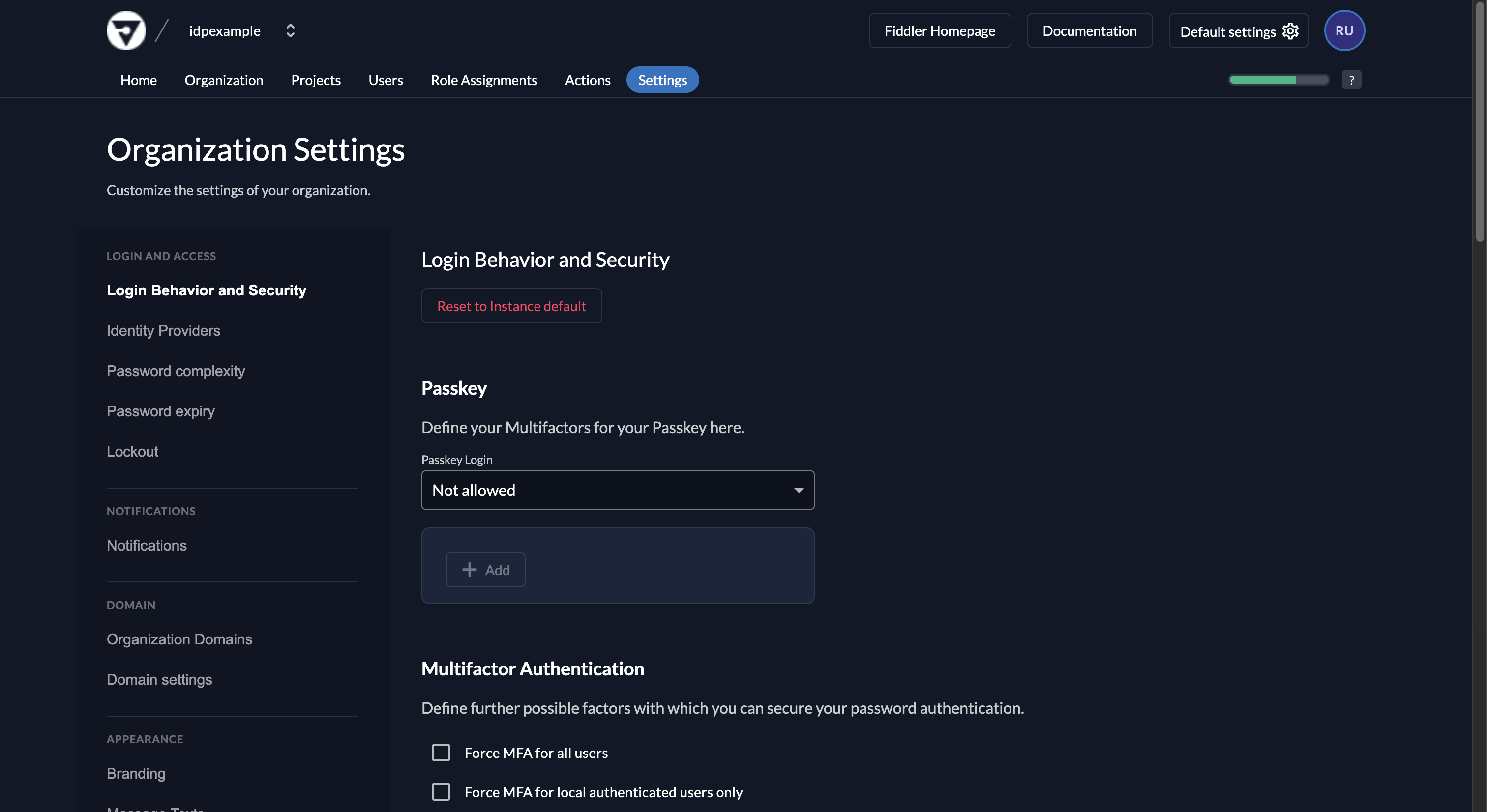1487x812 pixels.
Task: Check Force MFA for local authenticated users only
Action: click(441, 792)
